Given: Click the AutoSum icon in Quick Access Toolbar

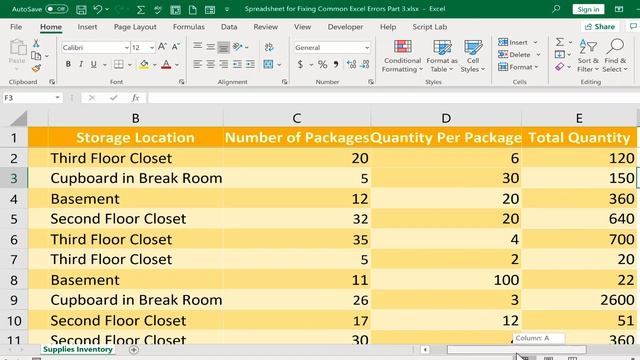Looking at the screenshot, I should click(x=141, y=9).
